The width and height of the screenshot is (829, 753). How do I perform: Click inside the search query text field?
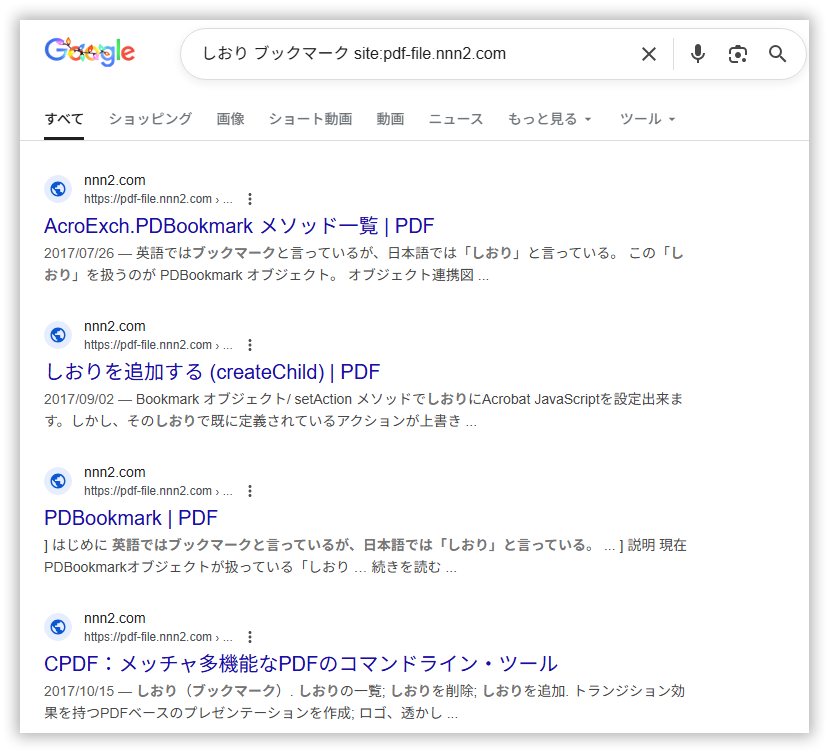click(x=400, y=54)
